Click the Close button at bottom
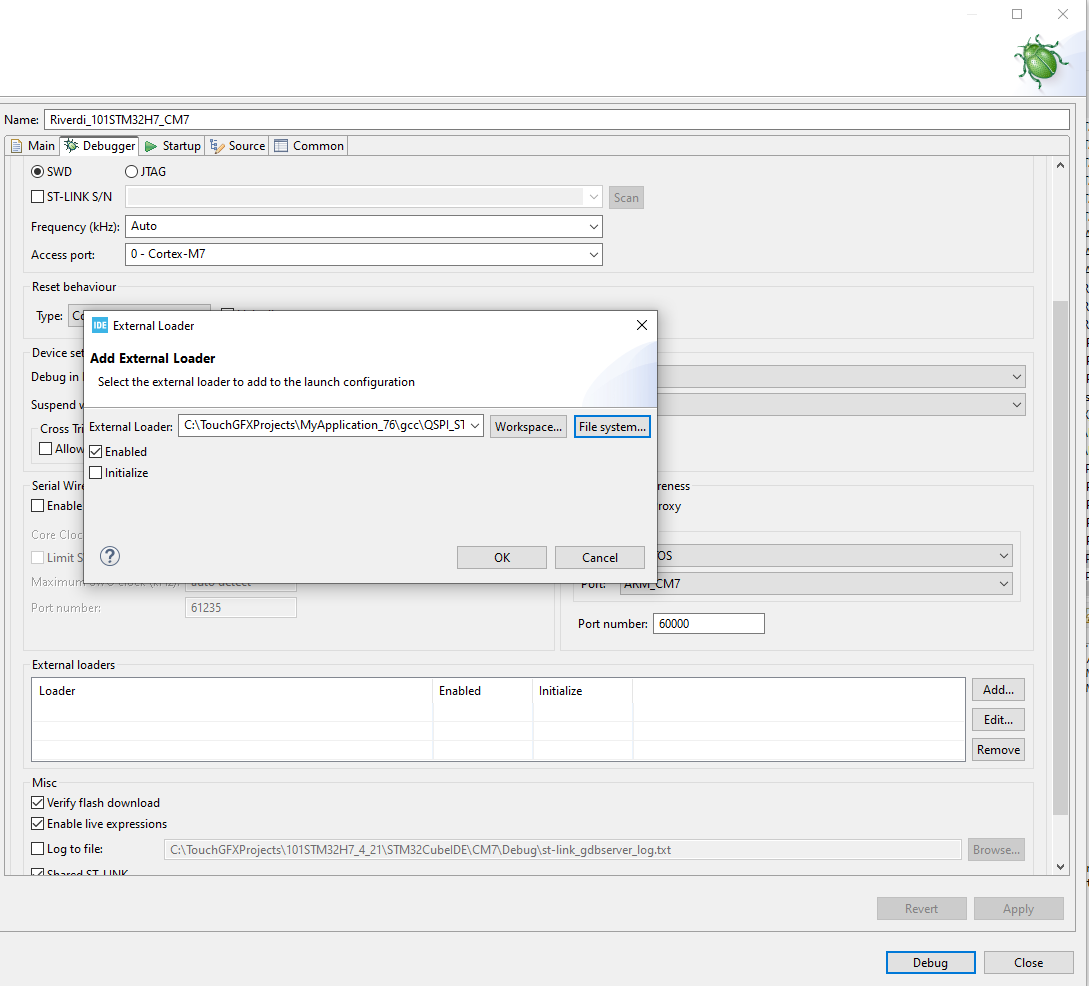The height and width of the screenshot is (986, 1089). pyautogui.click(x=1029, y=962)
